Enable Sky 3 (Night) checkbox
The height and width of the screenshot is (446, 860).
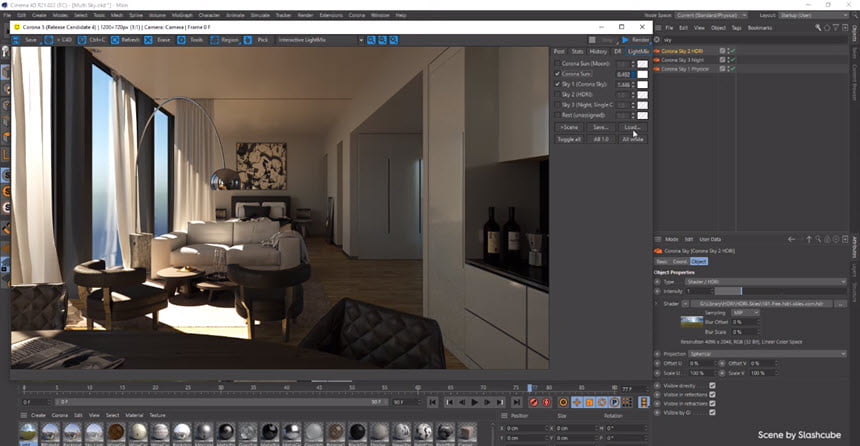click(557, 105)
